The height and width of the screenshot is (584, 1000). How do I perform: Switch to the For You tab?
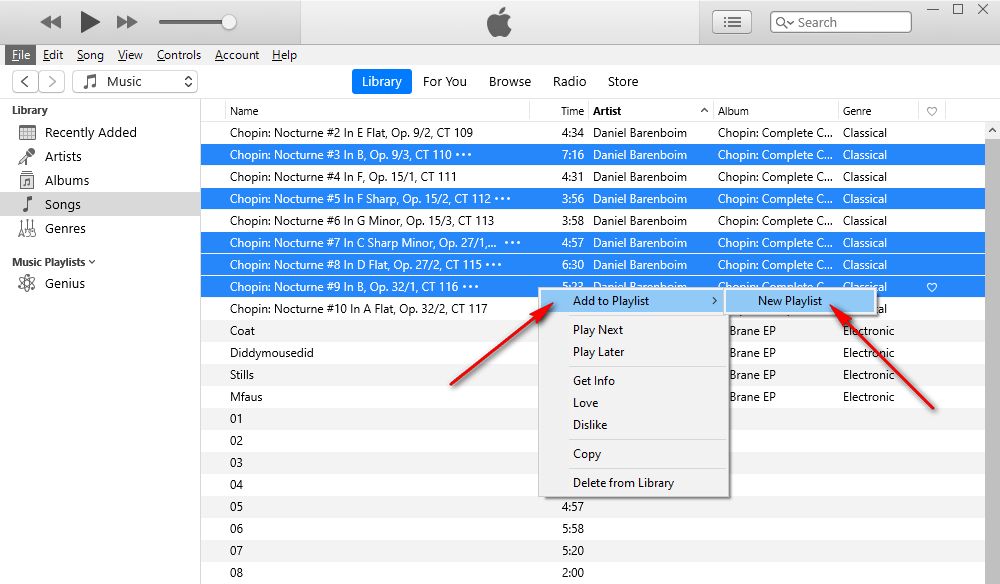click(x=445, y=82)
